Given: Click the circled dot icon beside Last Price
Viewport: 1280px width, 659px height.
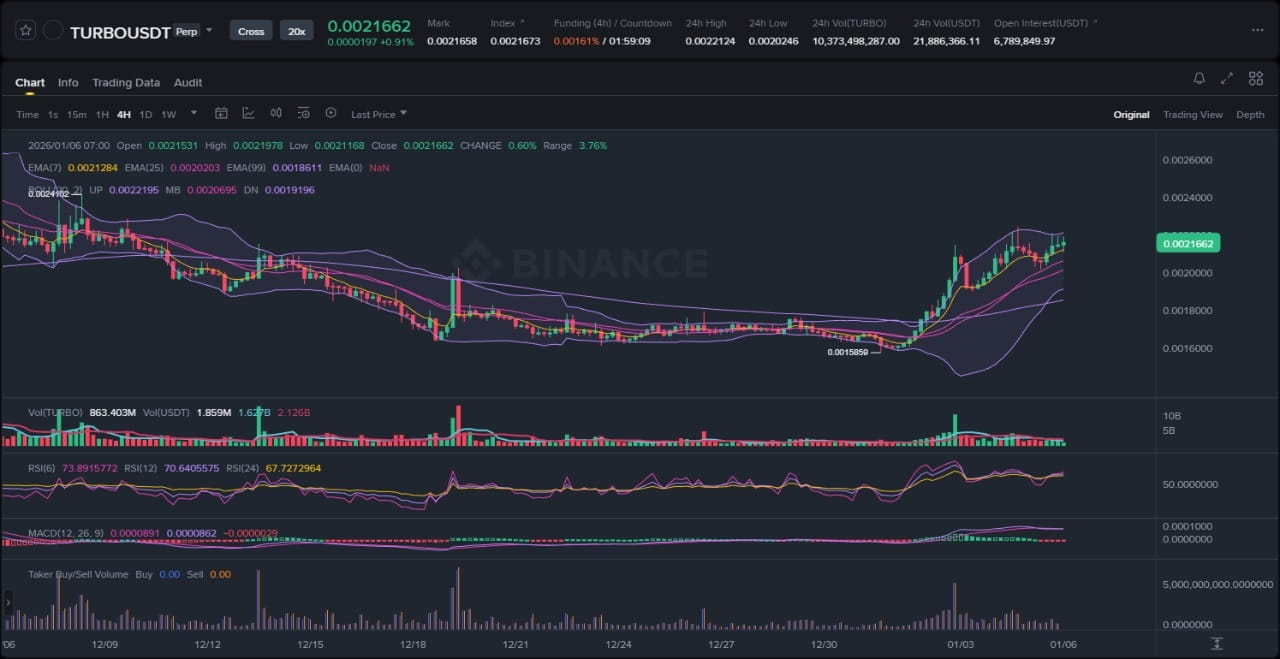Looking at the screenshot, I should pyautogui.click(x=331, y=113).
